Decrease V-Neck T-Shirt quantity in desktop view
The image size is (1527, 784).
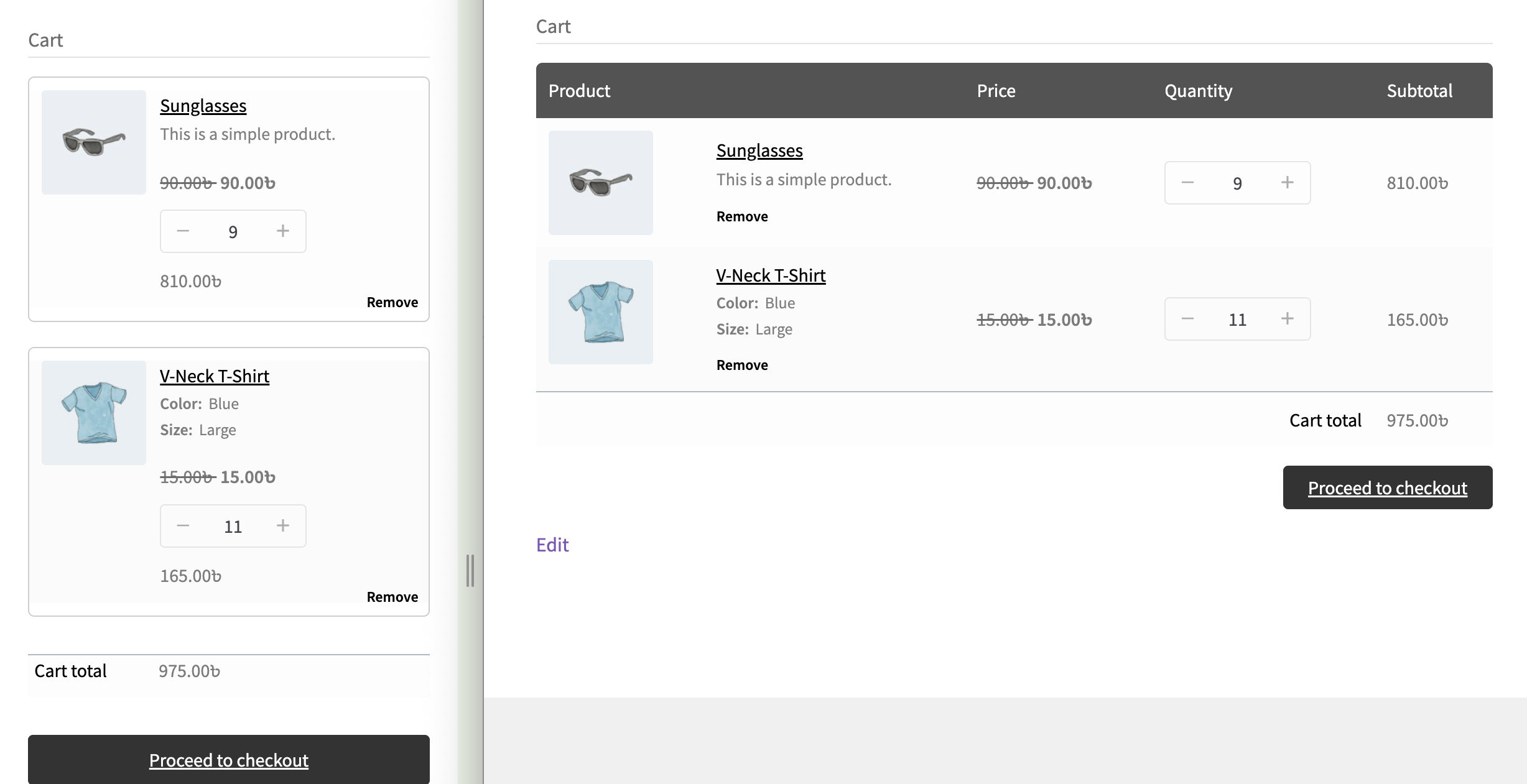[x=1188, y=319]
